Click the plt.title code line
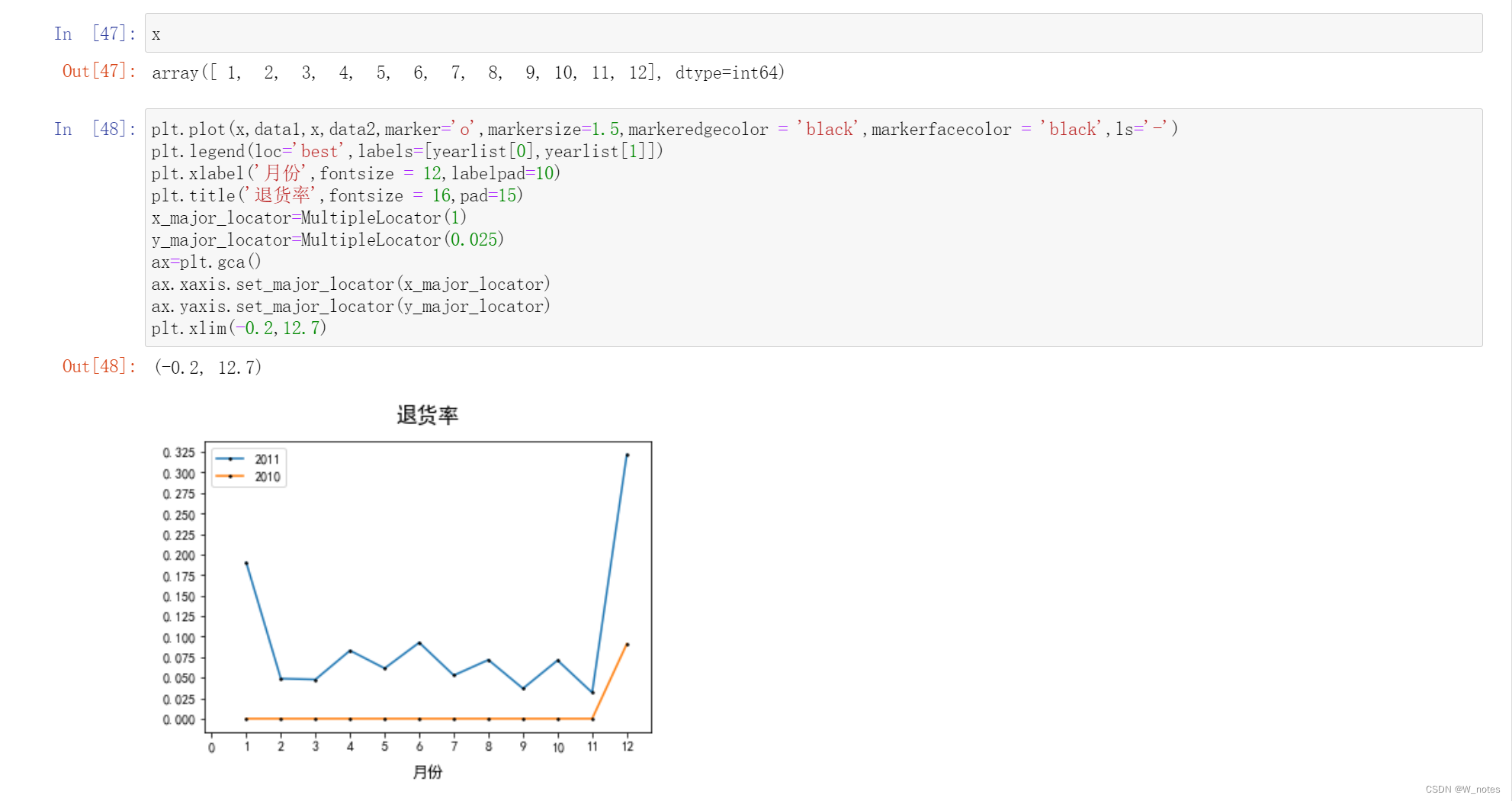 (337, 195)
